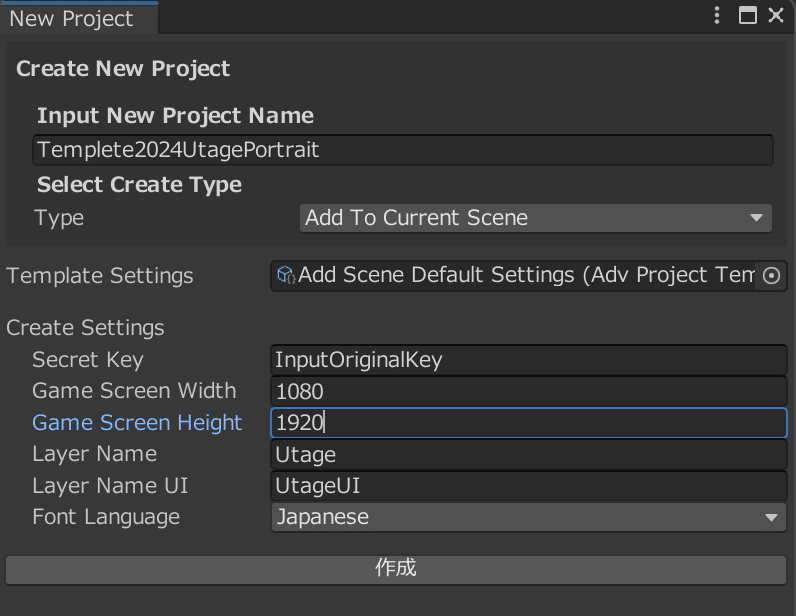Viewport: 796px width, 616px height.
Task: Click the Template Settings asset icon
Action: [x=286, y=275]
